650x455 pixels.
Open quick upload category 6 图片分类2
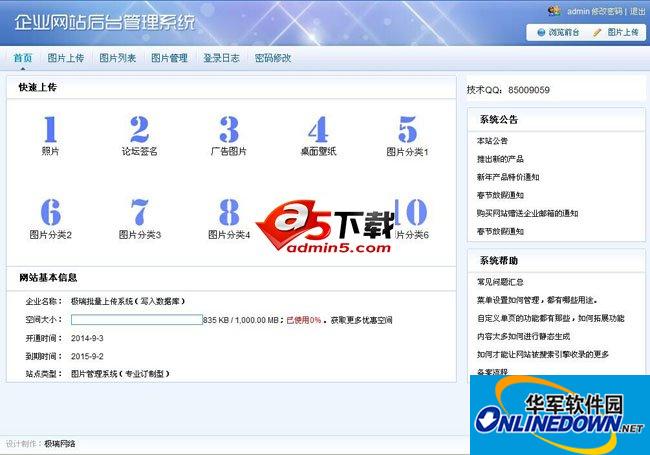point(51,219)
